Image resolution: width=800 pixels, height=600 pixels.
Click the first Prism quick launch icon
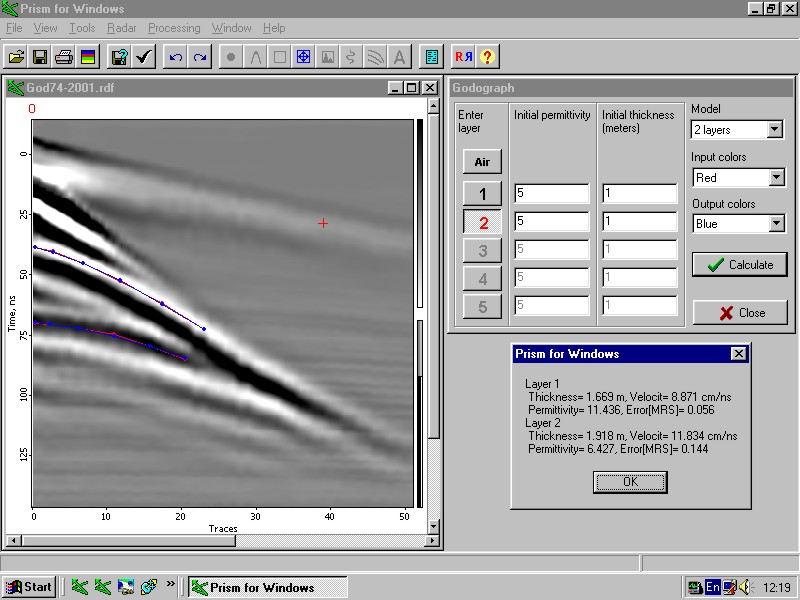pyautogui.click(x=79, y=587)
